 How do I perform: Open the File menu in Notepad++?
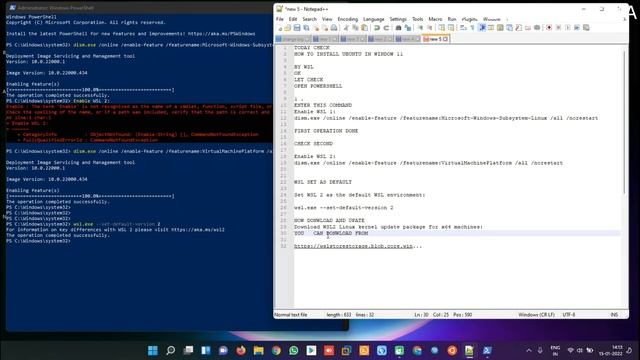point(280,19)
